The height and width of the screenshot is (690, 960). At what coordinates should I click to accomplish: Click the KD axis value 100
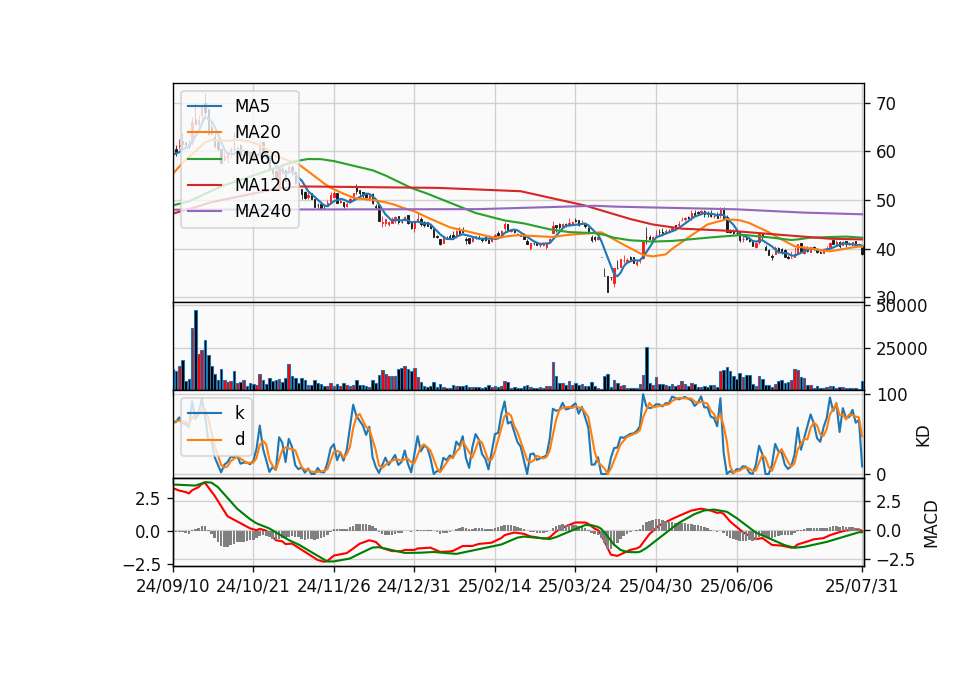click(x=891, y=395)
